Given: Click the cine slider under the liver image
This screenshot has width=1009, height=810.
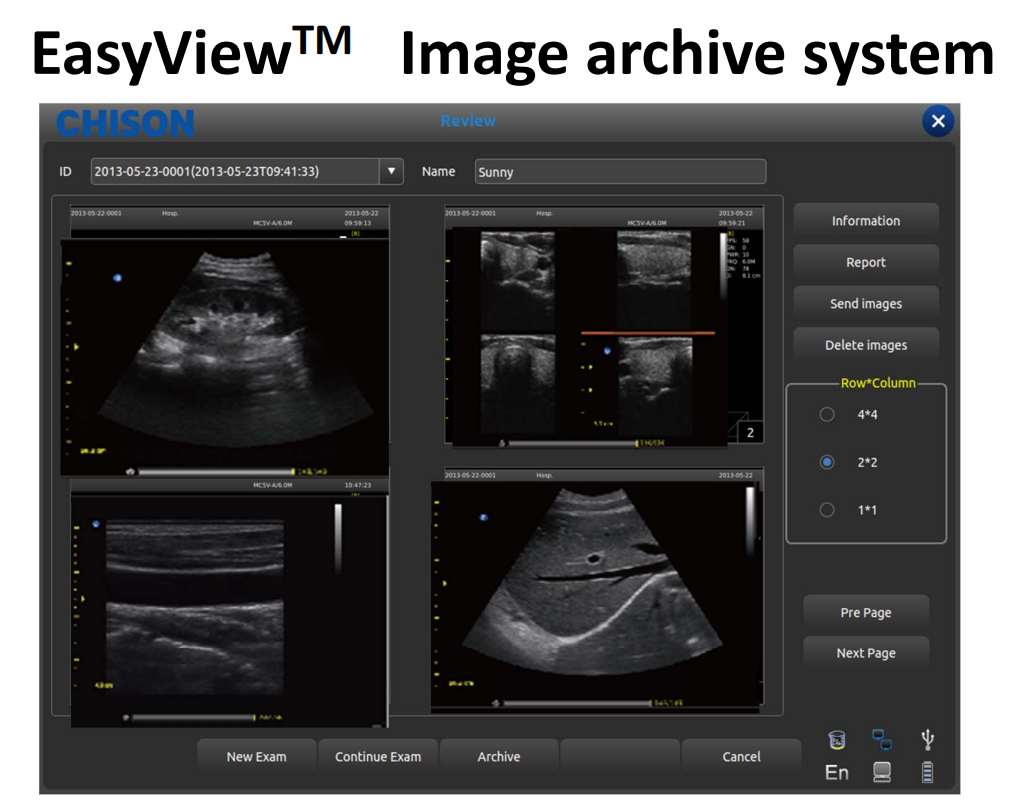Looking at the screenshot, I should (x=577, y=703).
